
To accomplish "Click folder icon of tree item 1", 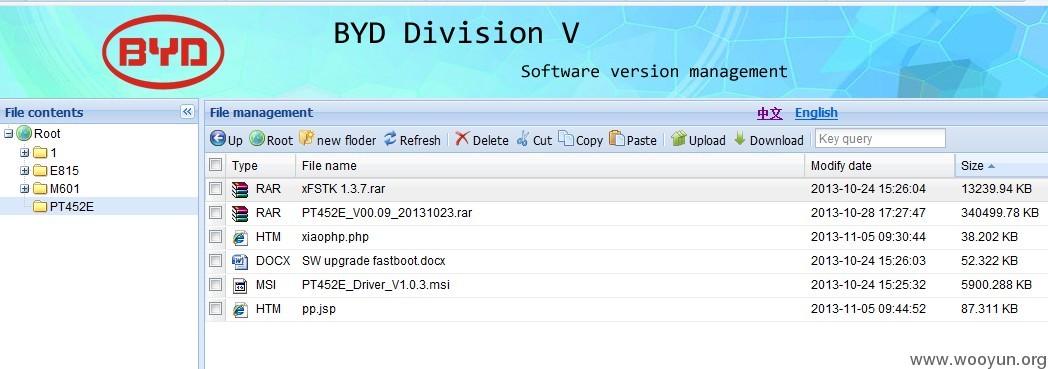I will click(x=40, y=152).
